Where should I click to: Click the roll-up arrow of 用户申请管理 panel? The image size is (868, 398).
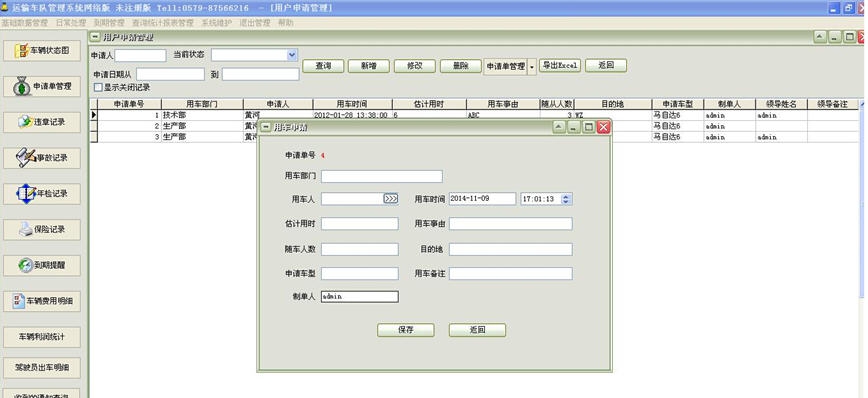[820, 37]
